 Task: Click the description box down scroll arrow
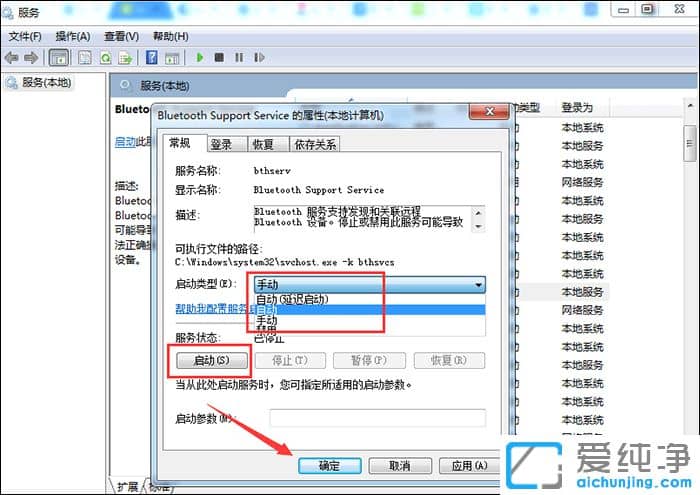point(478,227)
